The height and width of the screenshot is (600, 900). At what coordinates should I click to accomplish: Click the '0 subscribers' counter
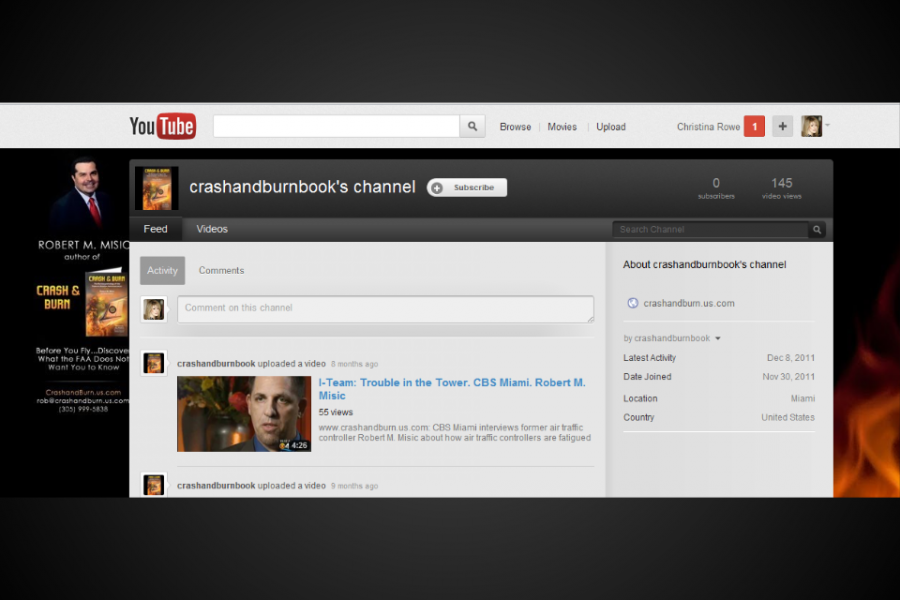tap(716, 188)
